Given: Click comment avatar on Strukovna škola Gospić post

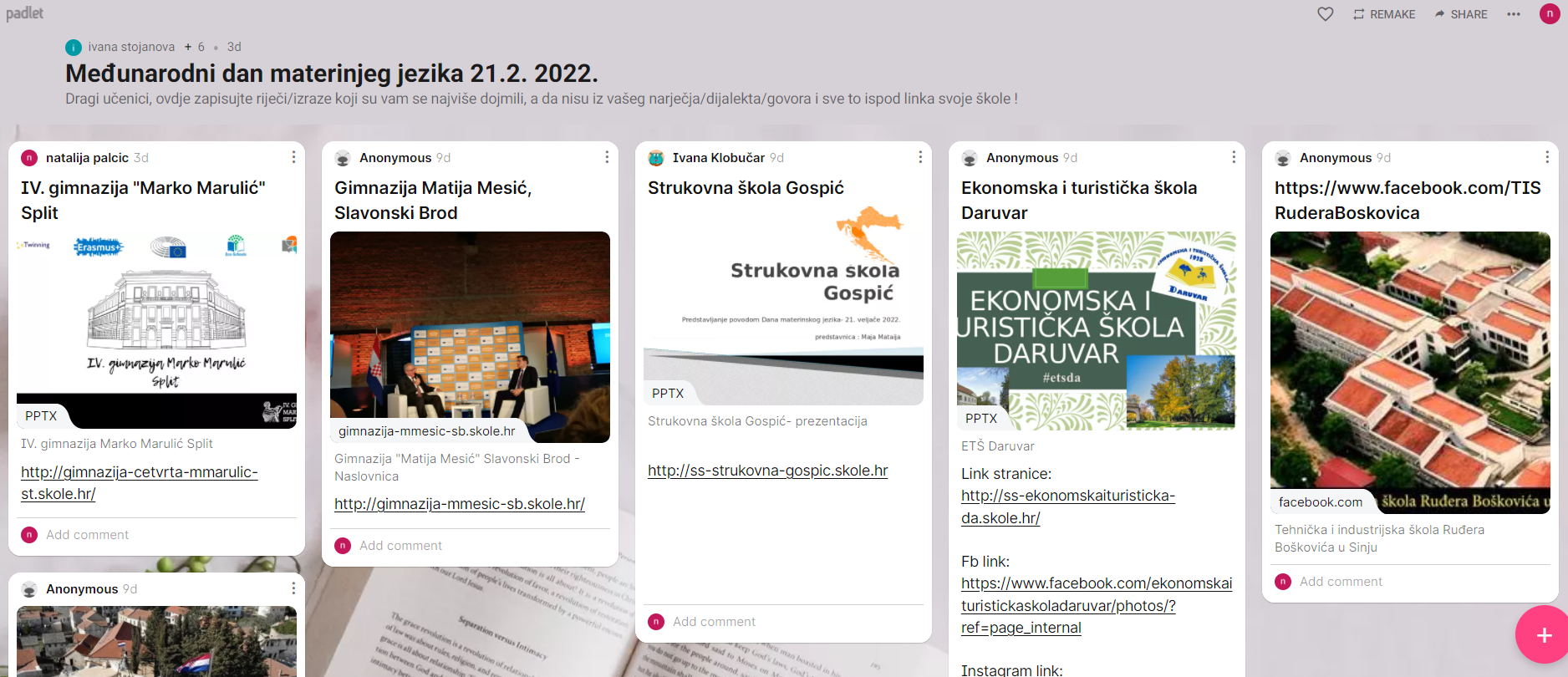Looking at the screenshot, I should 656,622.
